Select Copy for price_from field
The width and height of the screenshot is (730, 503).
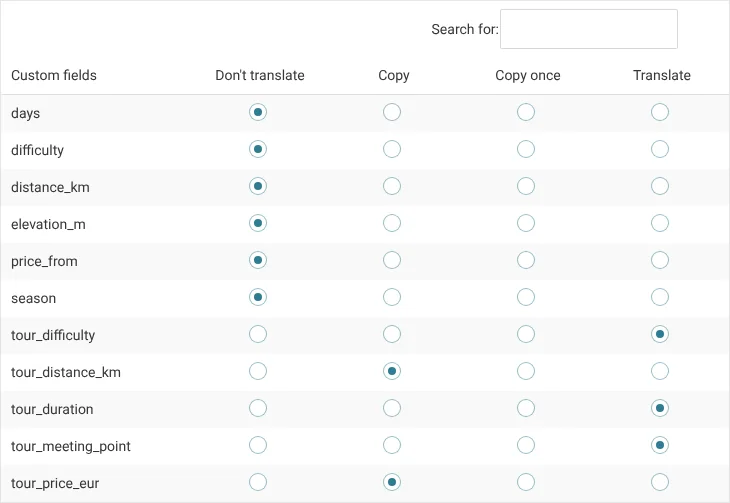pos(392,260)
